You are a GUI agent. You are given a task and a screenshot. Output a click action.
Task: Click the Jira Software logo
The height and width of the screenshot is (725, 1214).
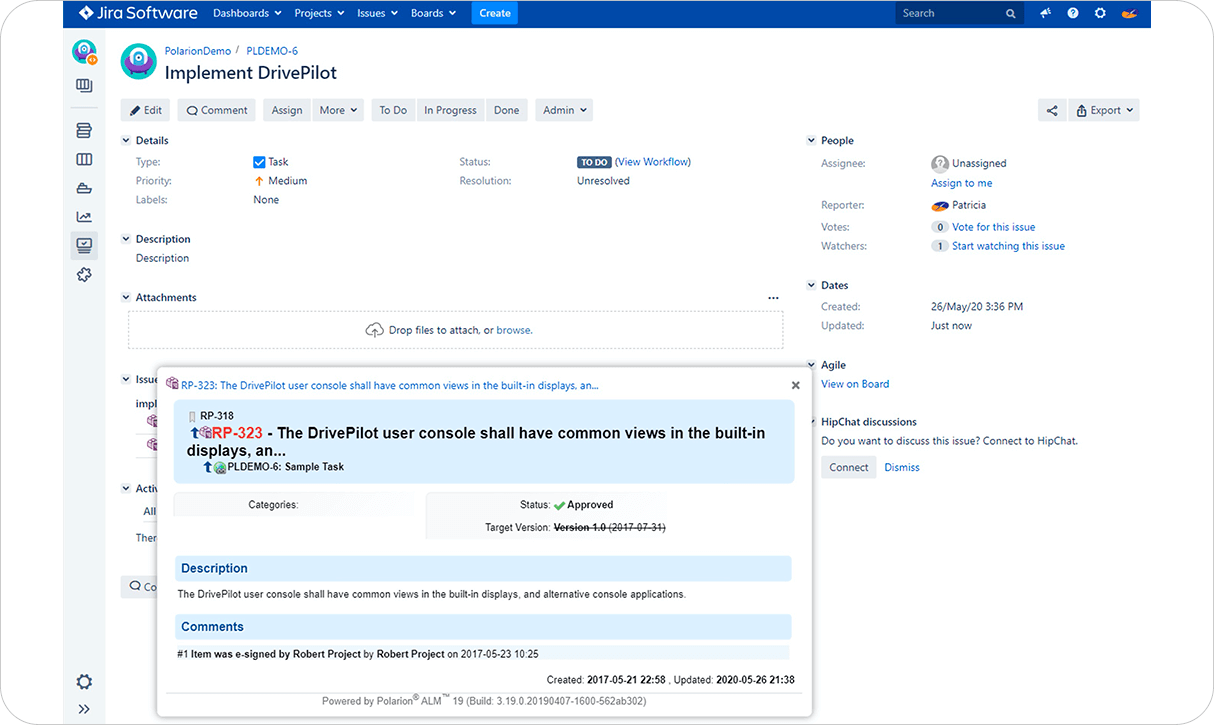[138, 13]
